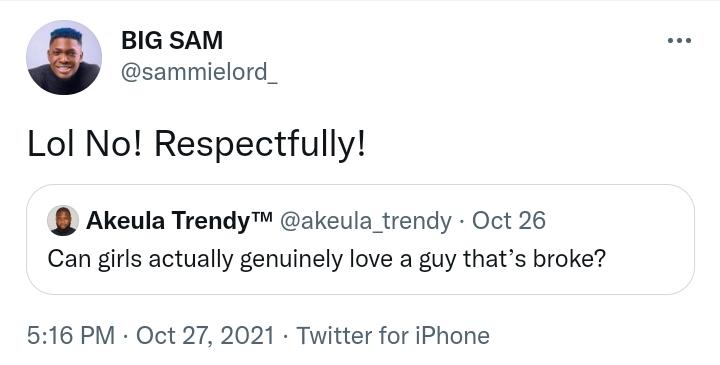Open the @akeula_trendy handle
Viewport: 720px width, 365px height.
coord(366,222)
